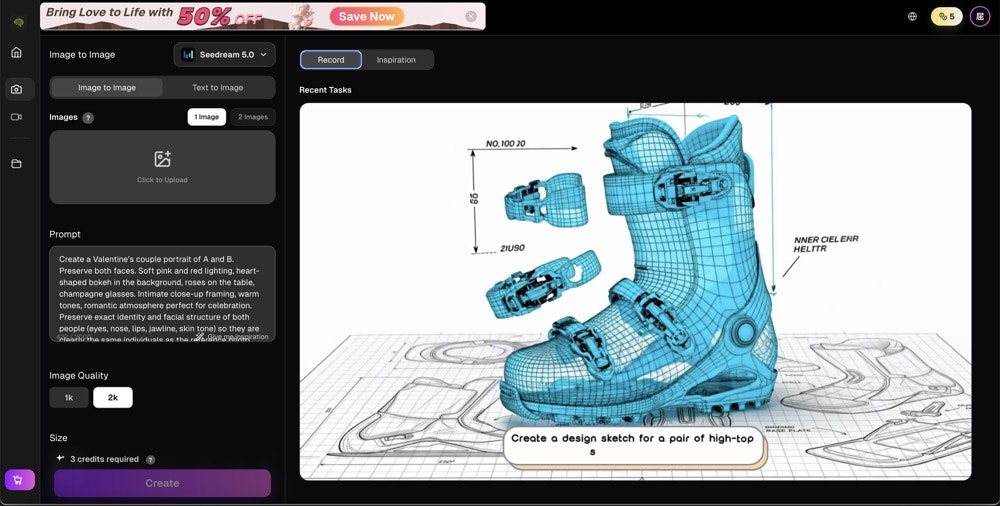Open the globe language selector
Viewport: 1000px width, 506px height.
(912, 17)
